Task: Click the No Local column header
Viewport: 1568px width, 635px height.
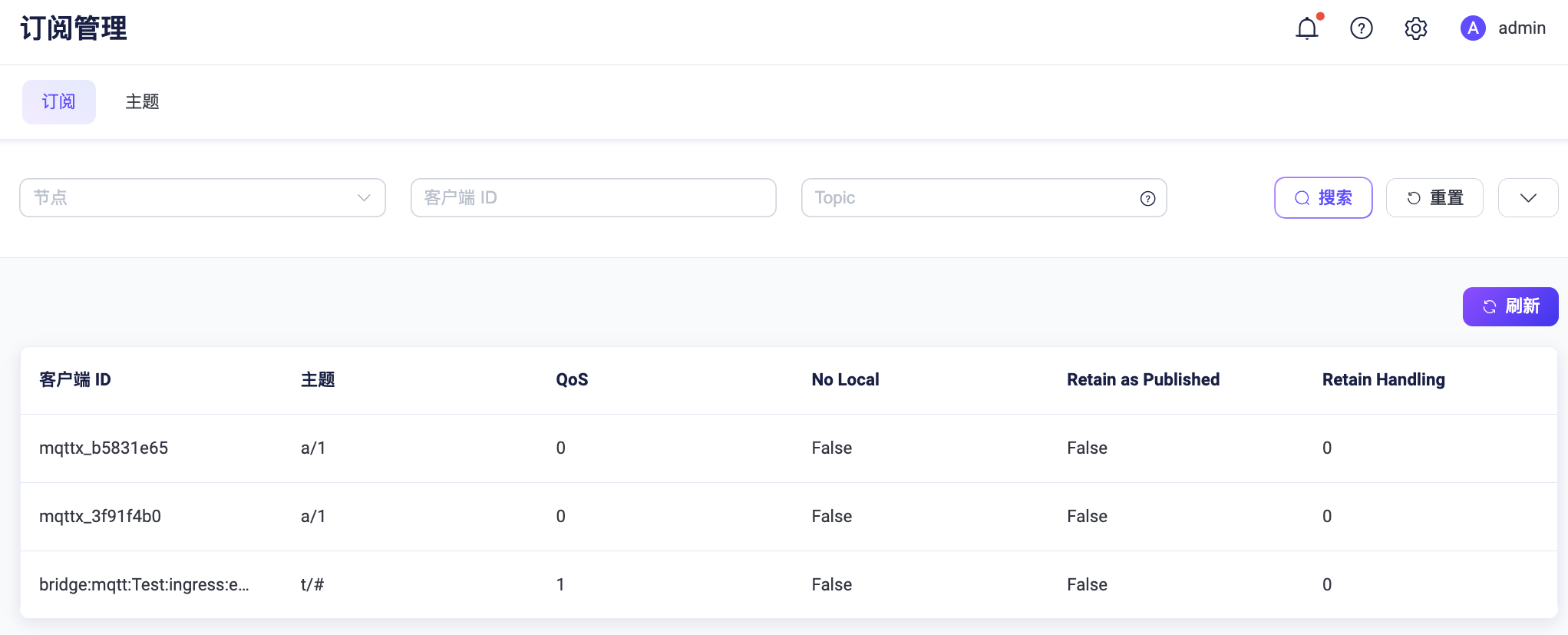Action: [845, 380]
